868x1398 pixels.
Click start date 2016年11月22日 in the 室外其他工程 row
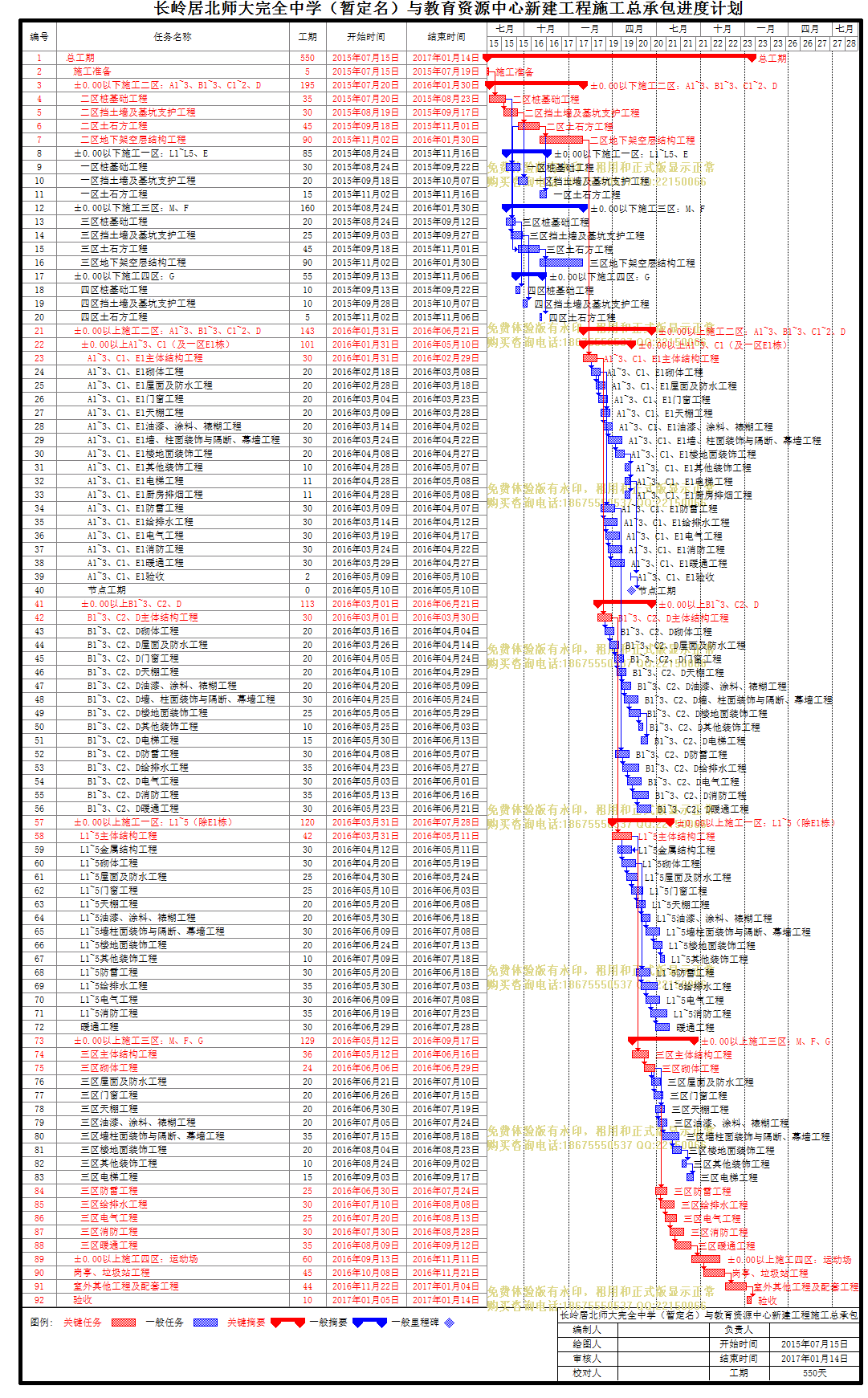click(365, 1286)
